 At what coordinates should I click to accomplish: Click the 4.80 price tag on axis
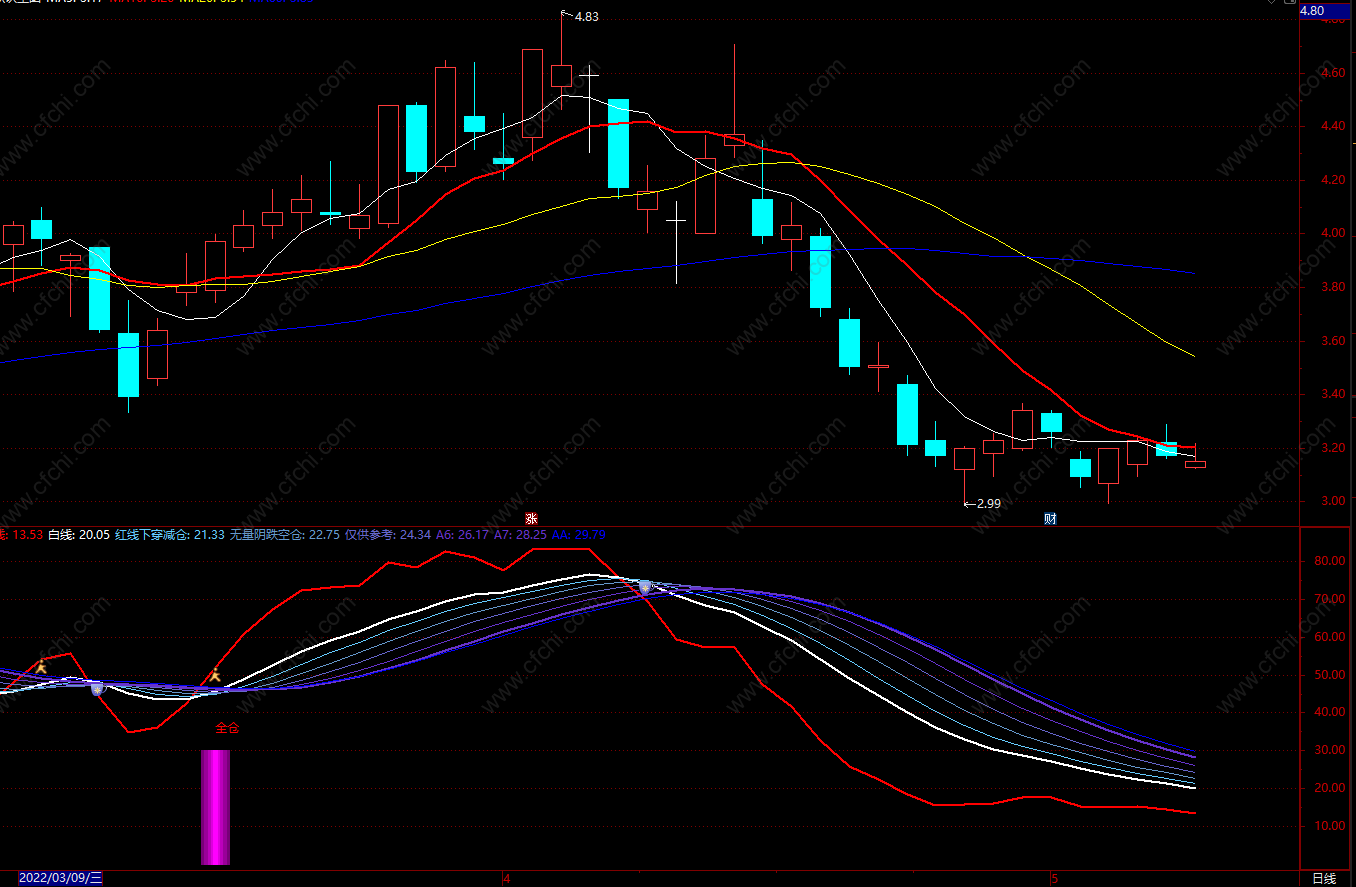[x=1325, y=11]
